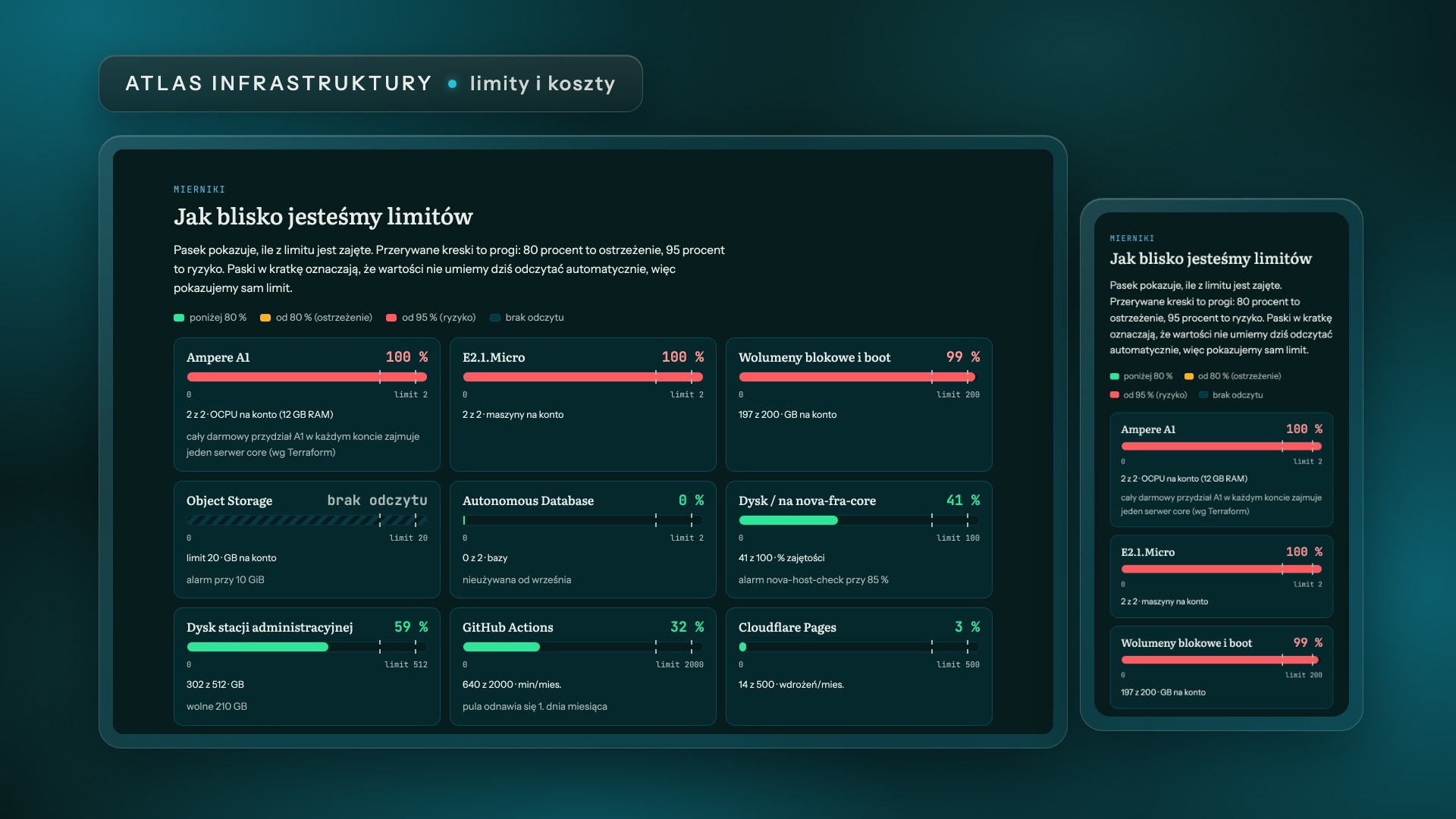Click the dark 'brak odczytu' legend swatch in the wide panel
This screenshot has height=819, width=1456.
tap(495, 318)
